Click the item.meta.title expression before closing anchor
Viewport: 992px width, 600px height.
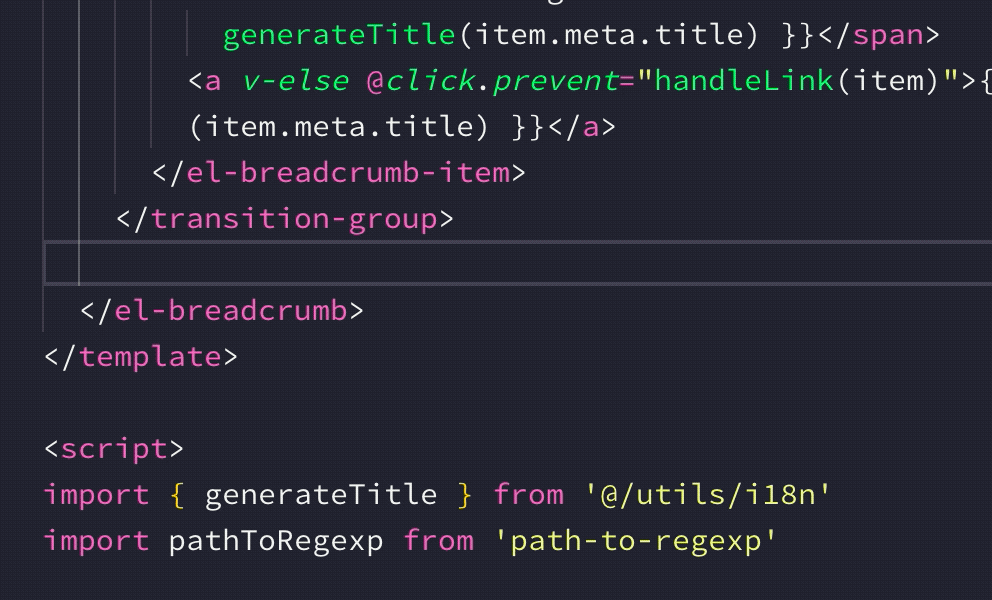[339, 127]
